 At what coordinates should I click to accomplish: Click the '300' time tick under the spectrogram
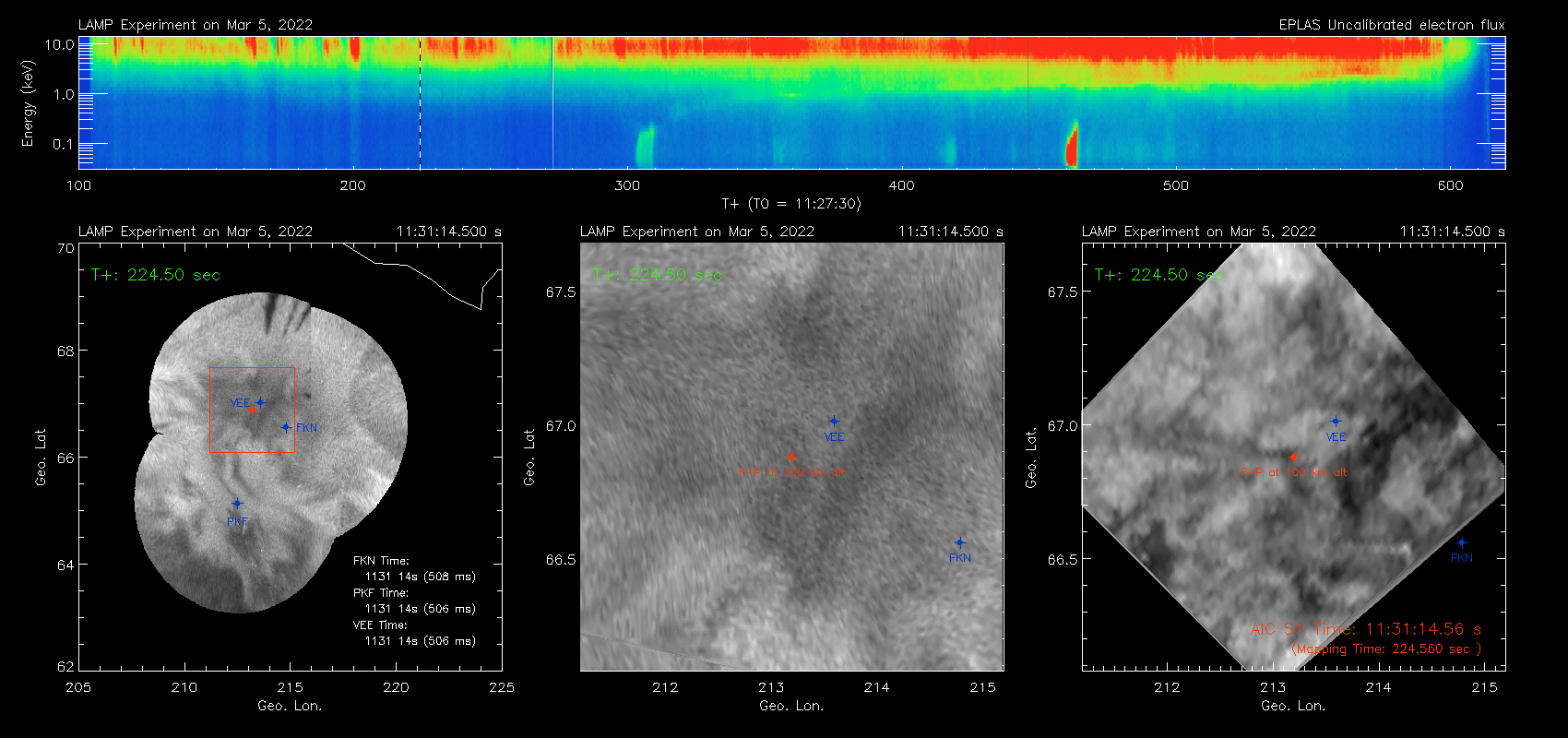click(627, 185)
